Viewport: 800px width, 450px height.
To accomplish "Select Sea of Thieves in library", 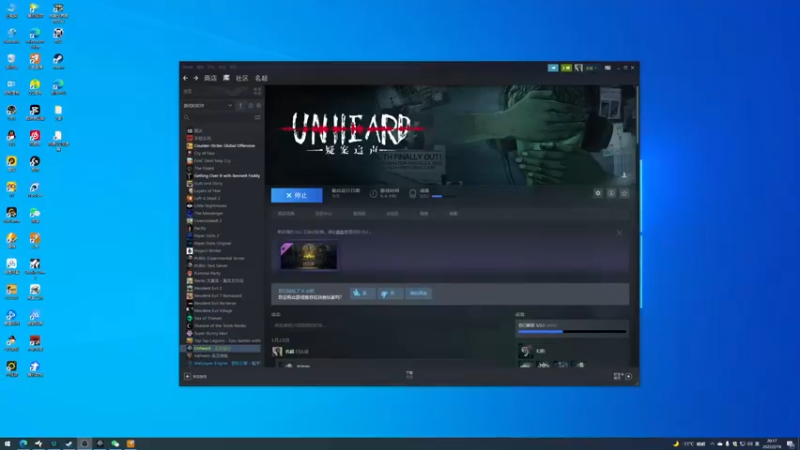I will point(208,318).
